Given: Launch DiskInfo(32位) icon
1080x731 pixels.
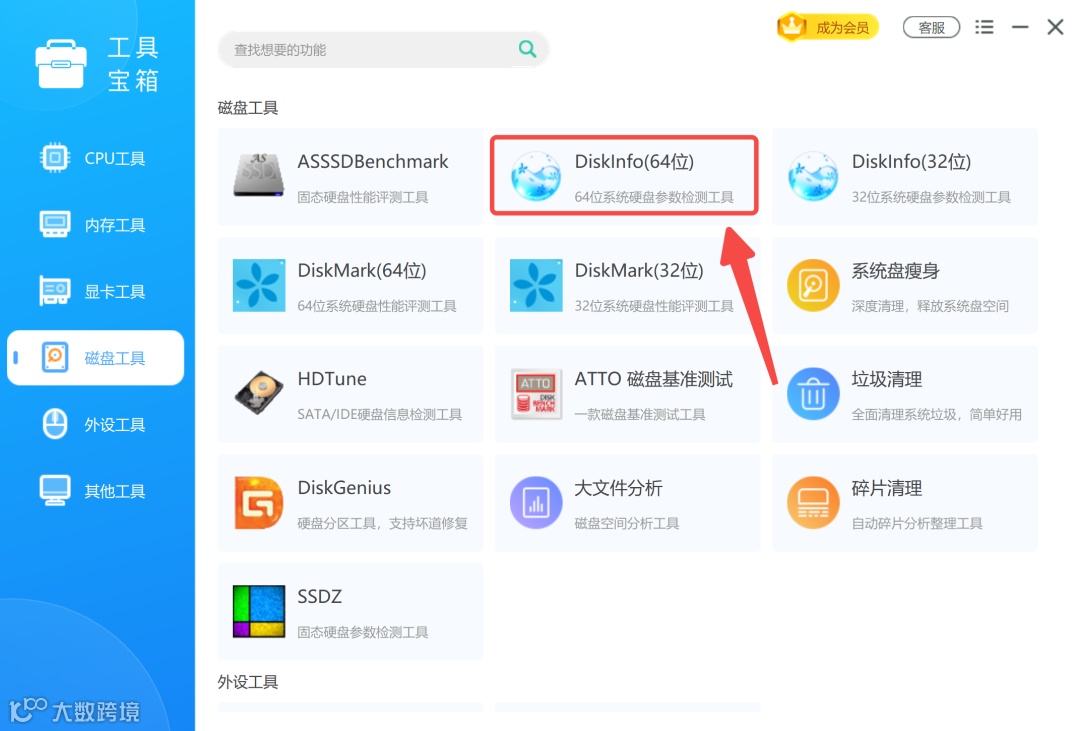Looking at the screenshot, I should click(x=813, y=176).
